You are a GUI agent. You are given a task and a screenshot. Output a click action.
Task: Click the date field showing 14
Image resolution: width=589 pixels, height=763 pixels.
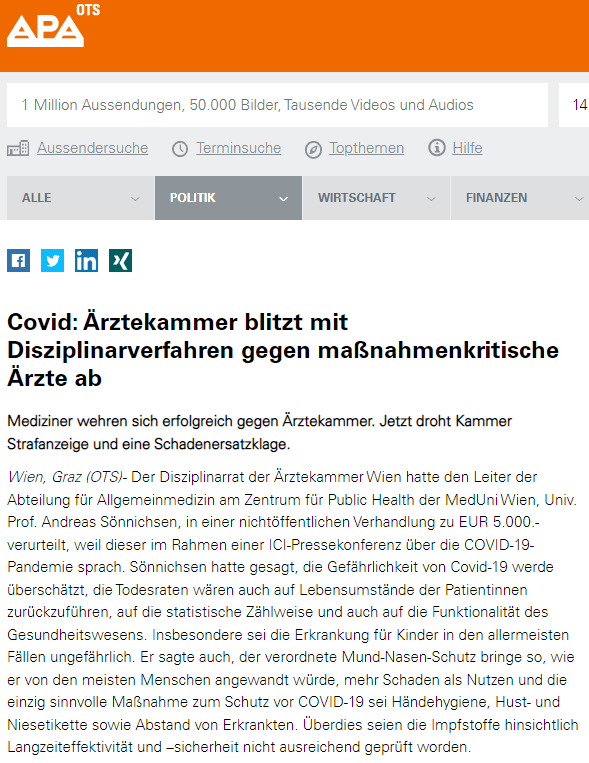(x=574, y=105)
